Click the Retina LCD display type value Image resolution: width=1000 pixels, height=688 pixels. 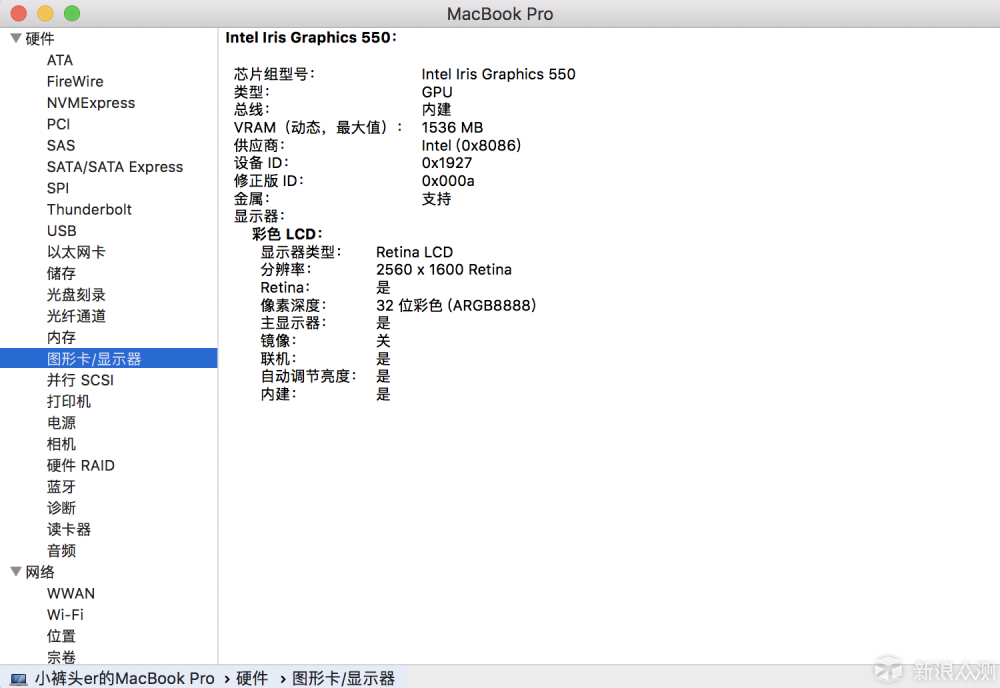pyautogui.click(x=415, y=252)
